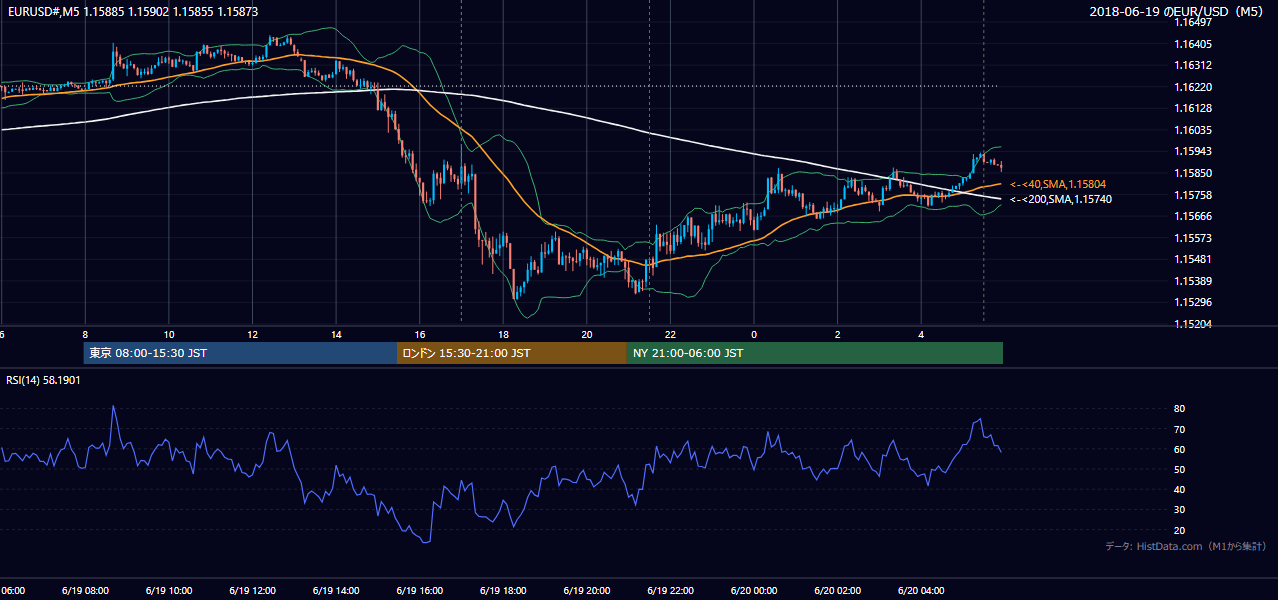Click the RSI scale value 70
This screenshot has width=1278, height=600.
click(x=1180, y=429)
